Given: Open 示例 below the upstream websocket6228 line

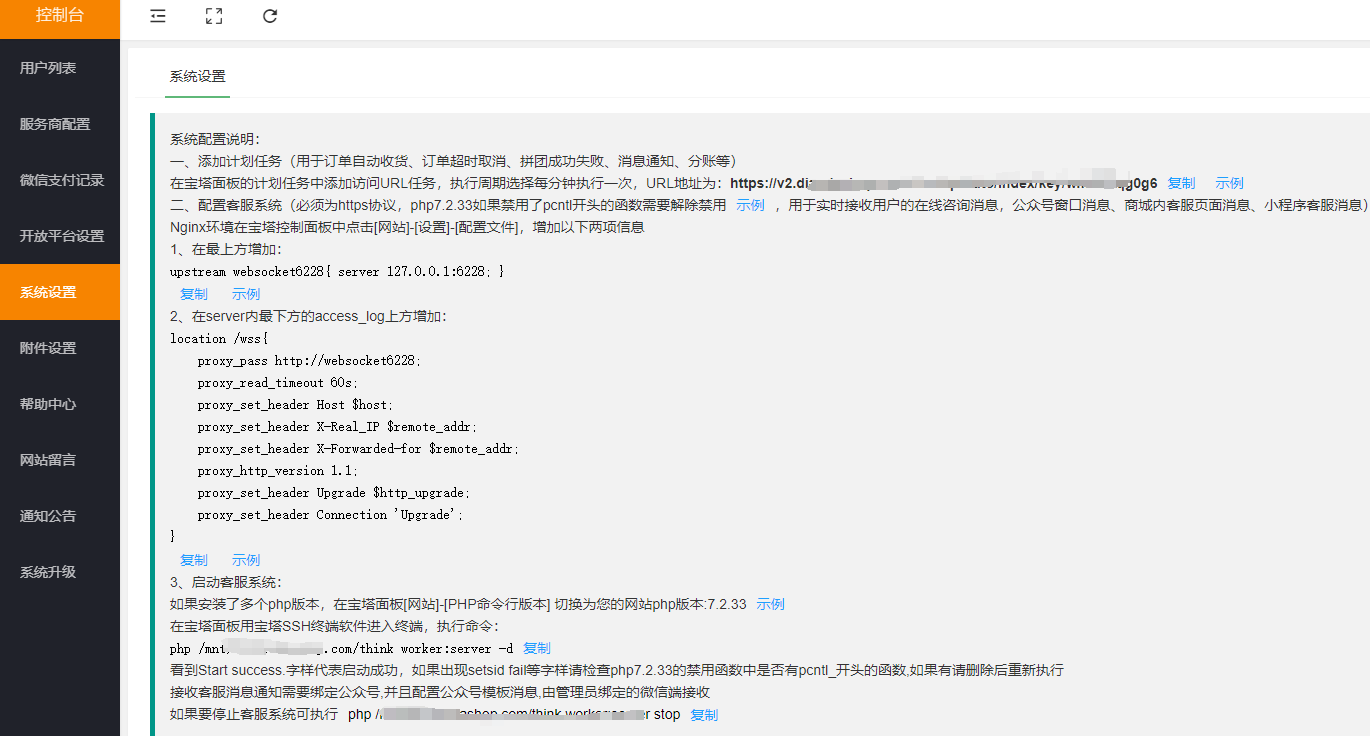Looking at the screenshot, I should (246, 294).
